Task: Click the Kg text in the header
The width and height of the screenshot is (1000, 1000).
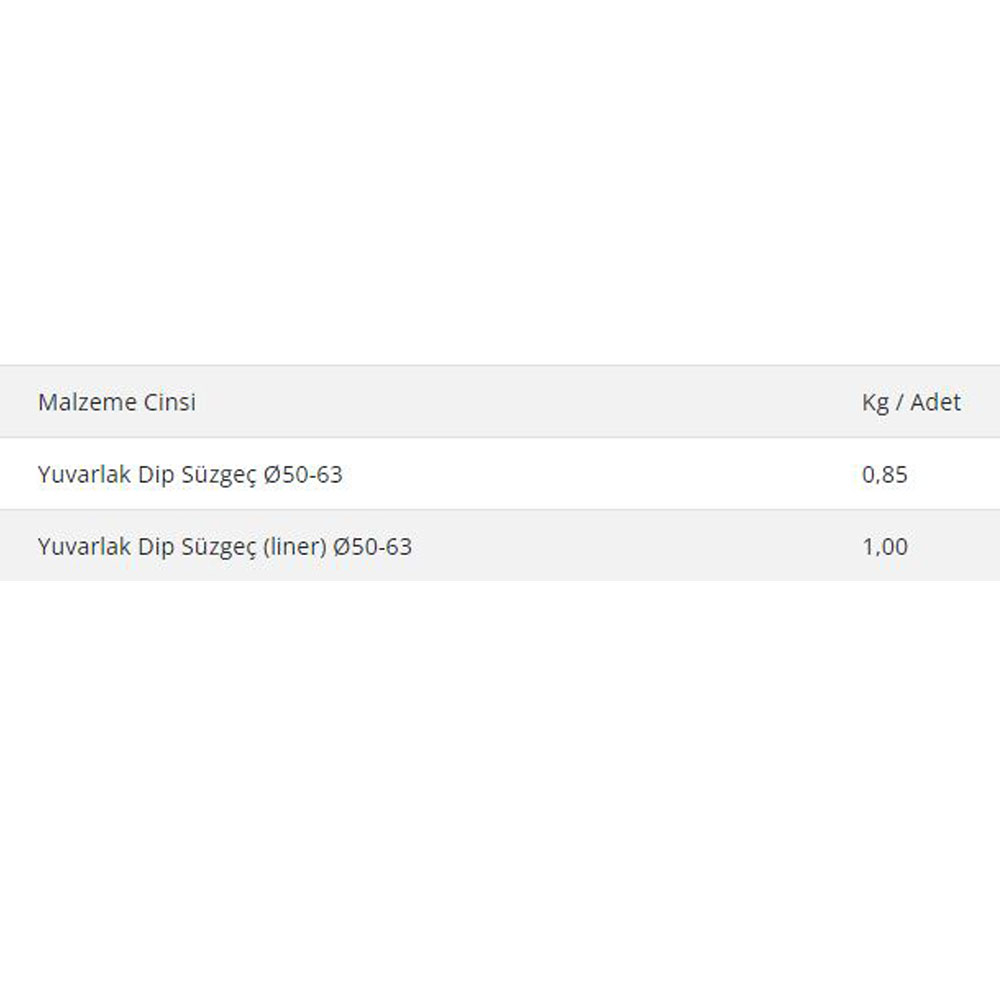Action: click(875, 403)
